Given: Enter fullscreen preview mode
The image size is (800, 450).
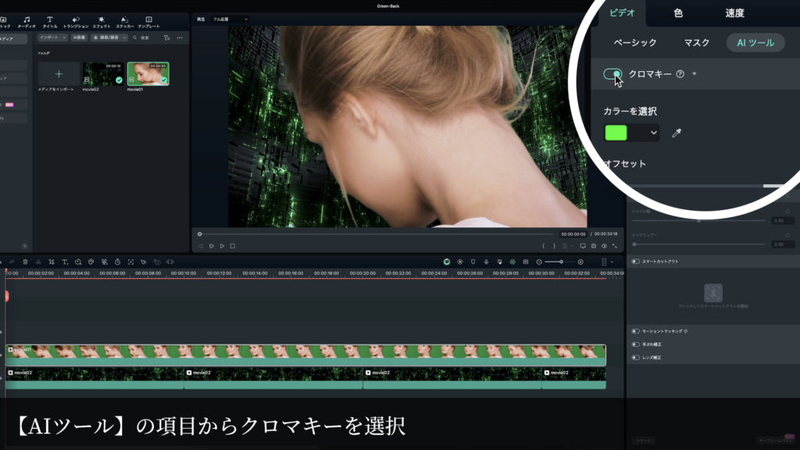Looking at the screenshot, I should [x=615, y=246].
